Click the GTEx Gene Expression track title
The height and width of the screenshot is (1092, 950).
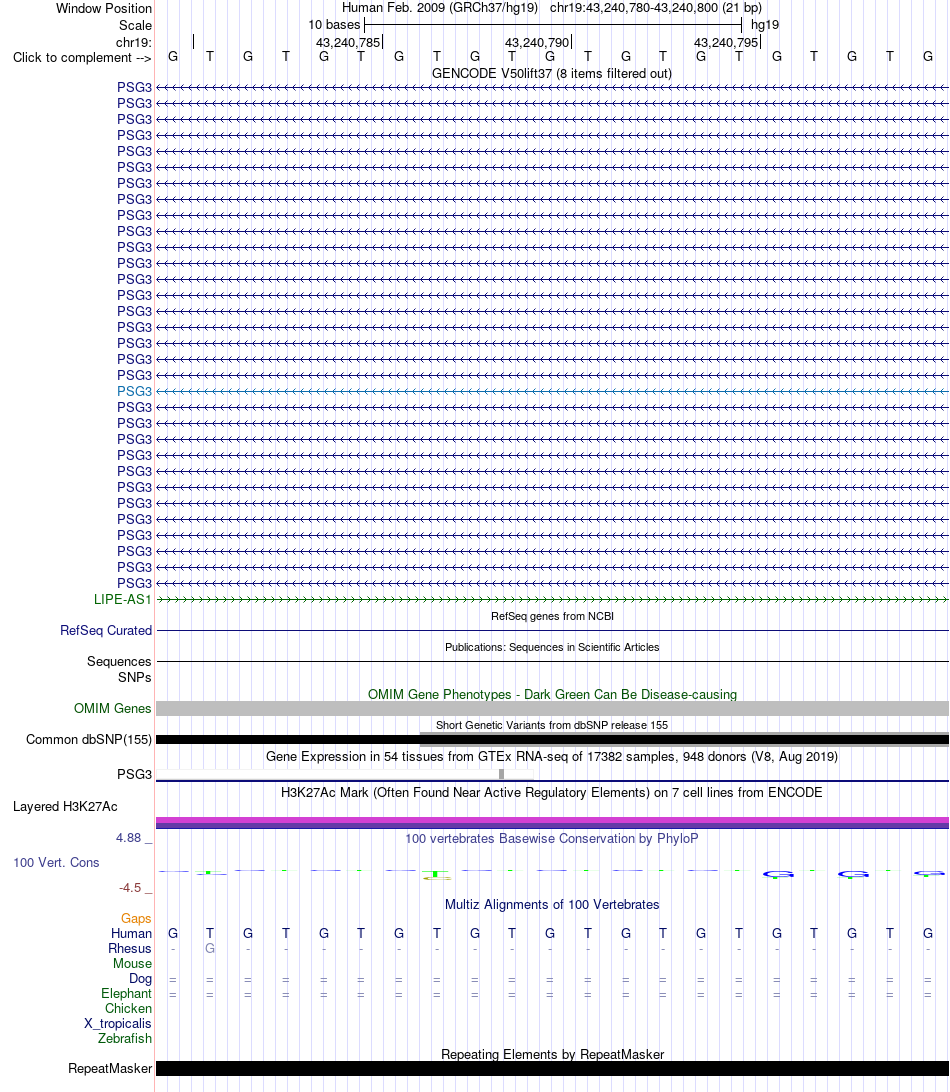[x=552, y=756]
